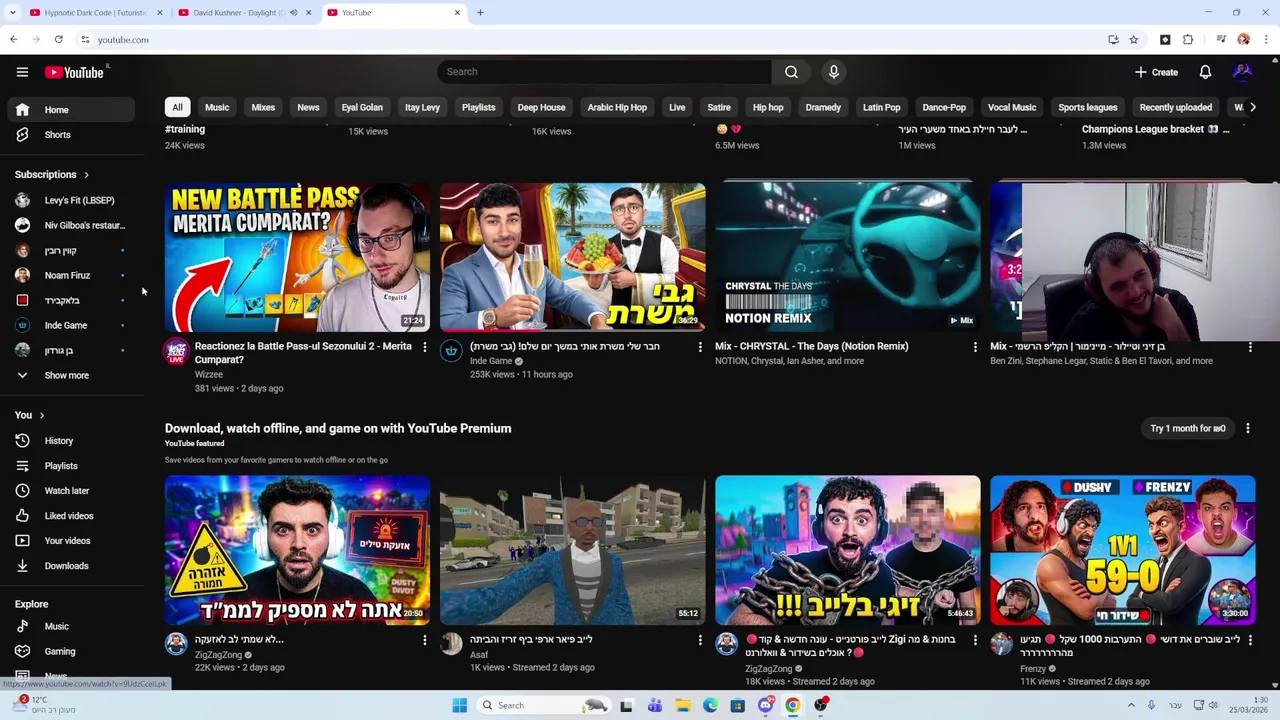This screenshot has width=1280, height=720.
Task: Select the Music filter chip
Action: point(217,108)
